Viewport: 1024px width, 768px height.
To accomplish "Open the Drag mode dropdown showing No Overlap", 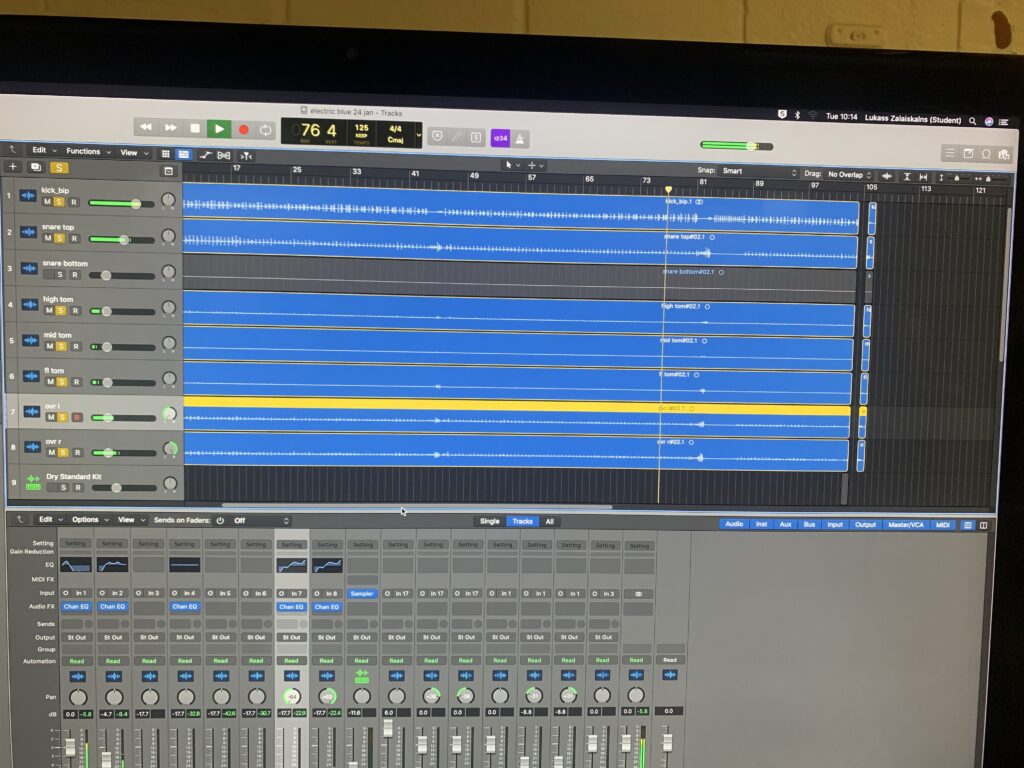I will coord(849,174).
